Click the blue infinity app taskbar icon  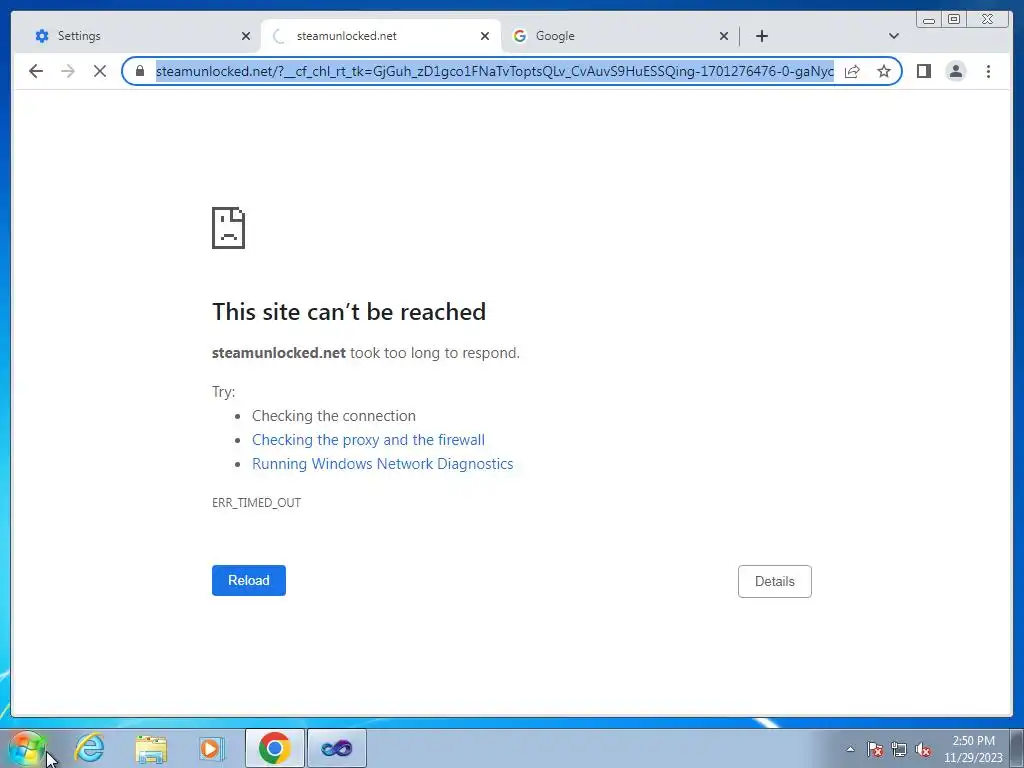click(x=336, y=748)
